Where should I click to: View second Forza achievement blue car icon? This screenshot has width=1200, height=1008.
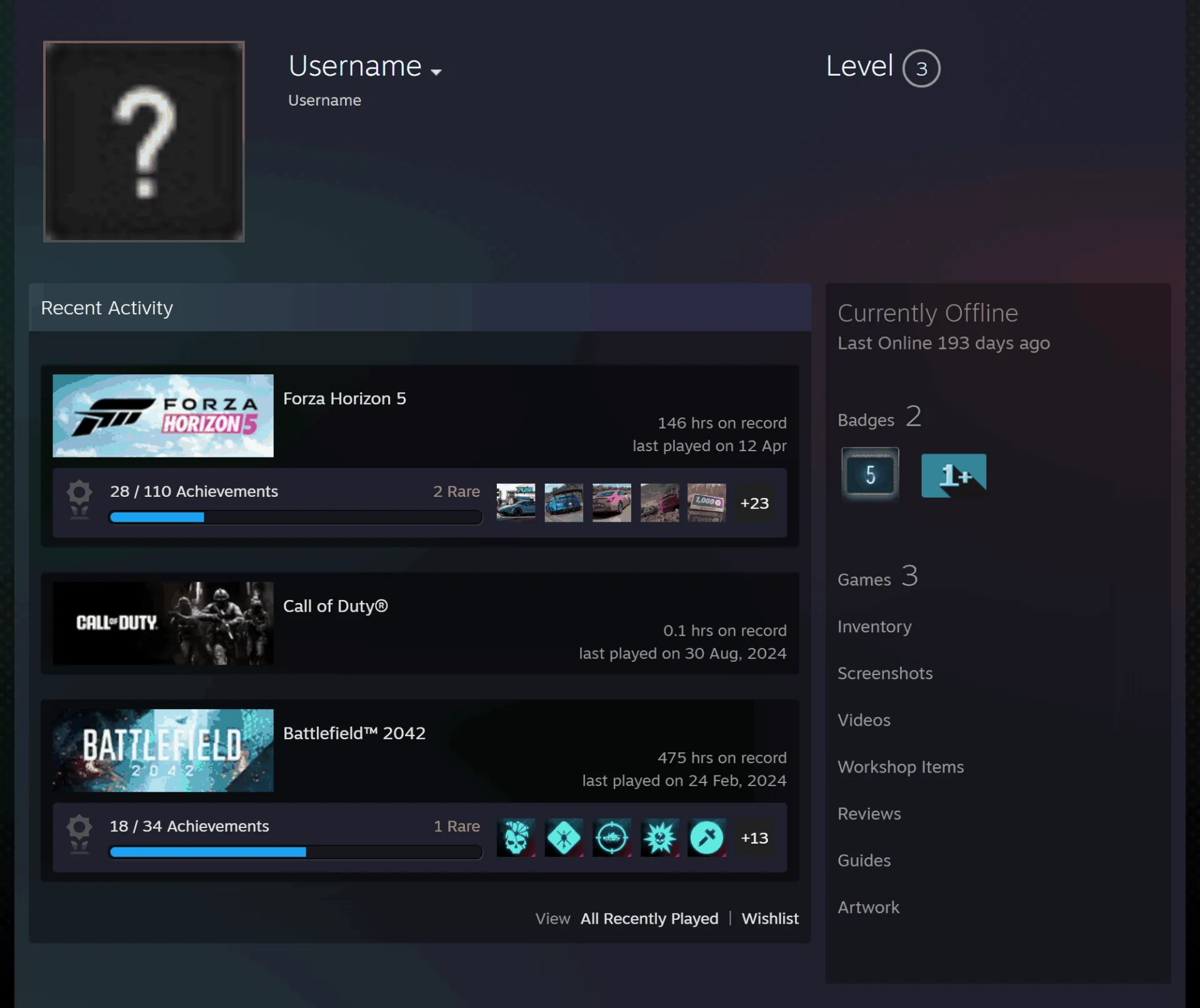point(564,502)
